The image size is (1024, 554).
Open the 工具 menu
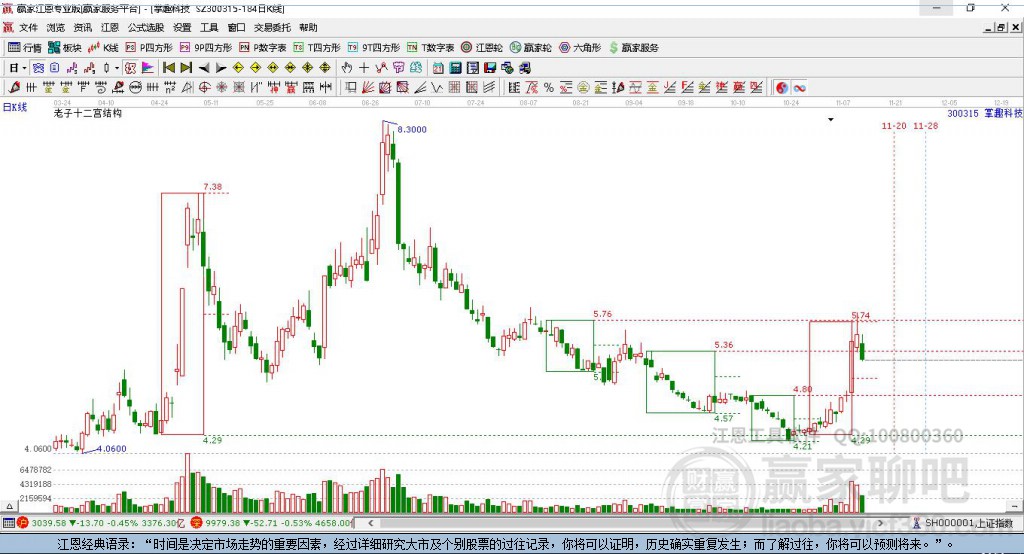tap(209, 27)
